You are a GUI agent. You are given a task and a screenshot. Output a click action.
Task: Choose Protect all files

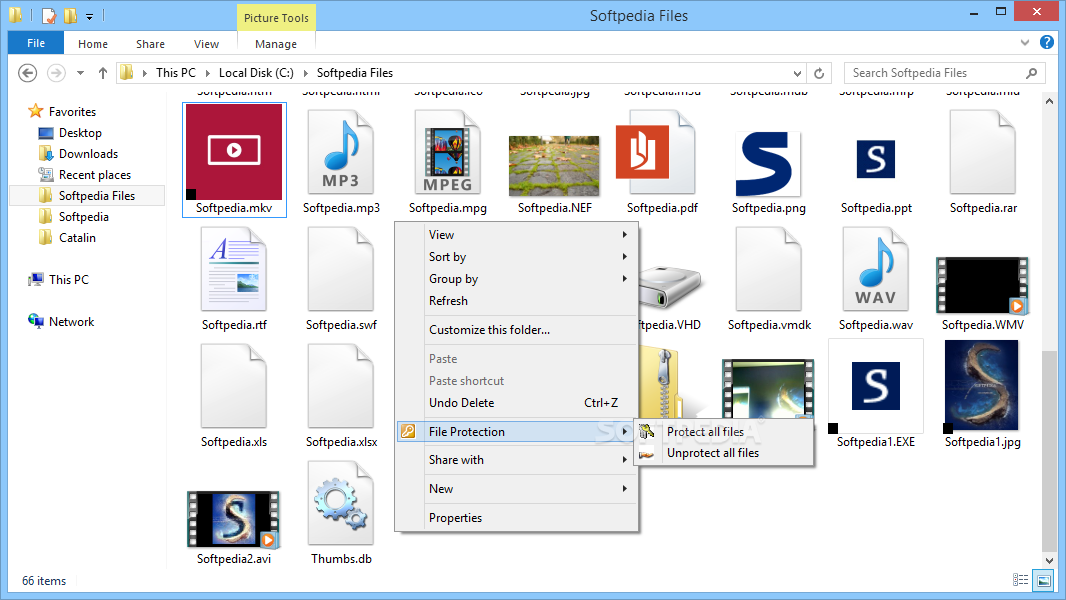tap(723, 431)
